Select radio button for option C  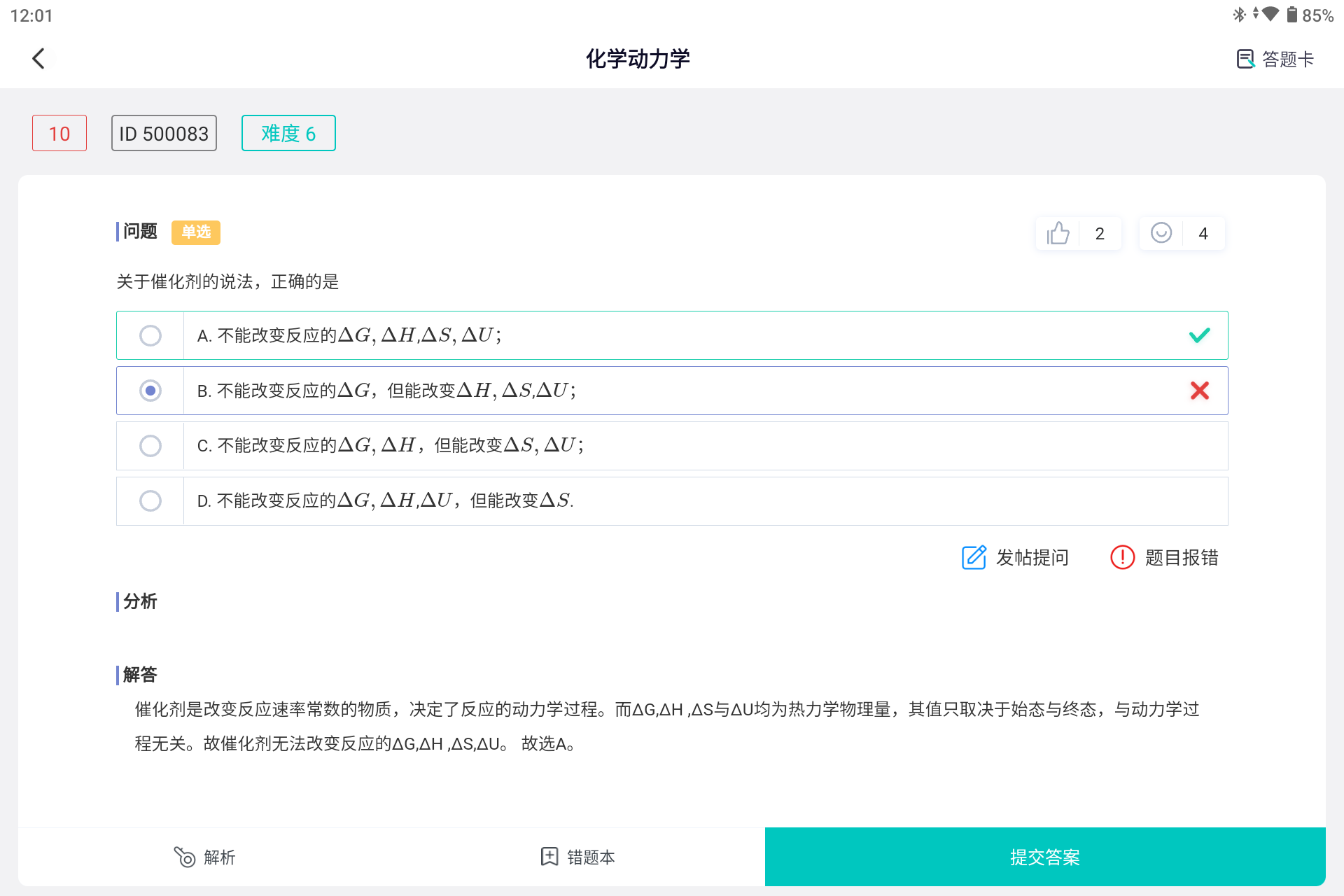(150, 446)
